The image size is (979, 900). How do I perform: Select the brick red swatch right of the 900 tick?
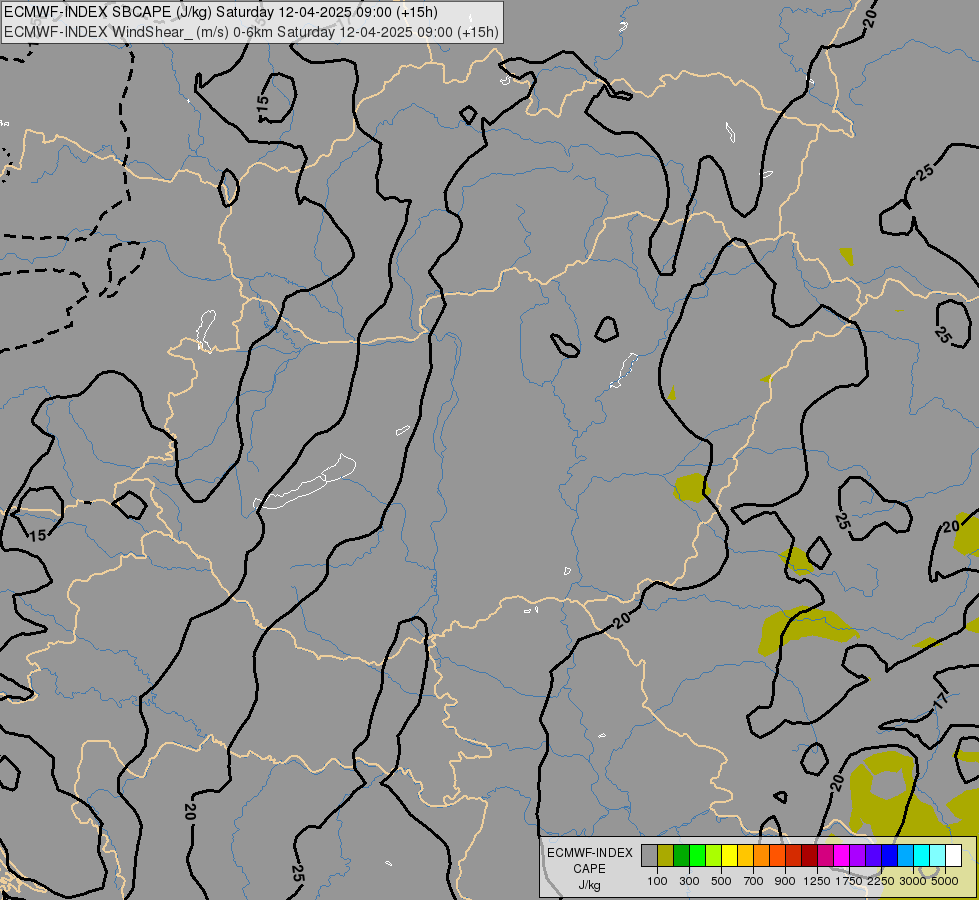794,856
